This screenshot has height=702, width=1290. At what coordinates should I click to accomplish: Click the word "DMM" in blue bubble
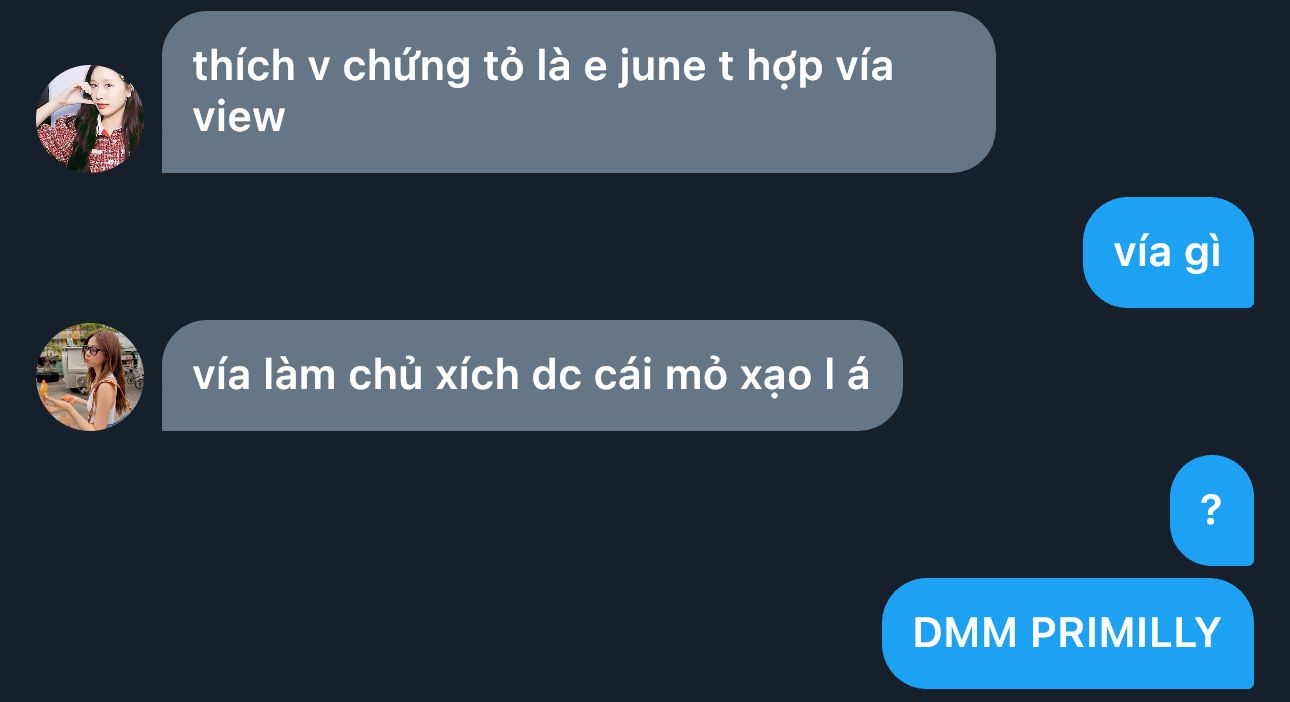pos(964,633)
